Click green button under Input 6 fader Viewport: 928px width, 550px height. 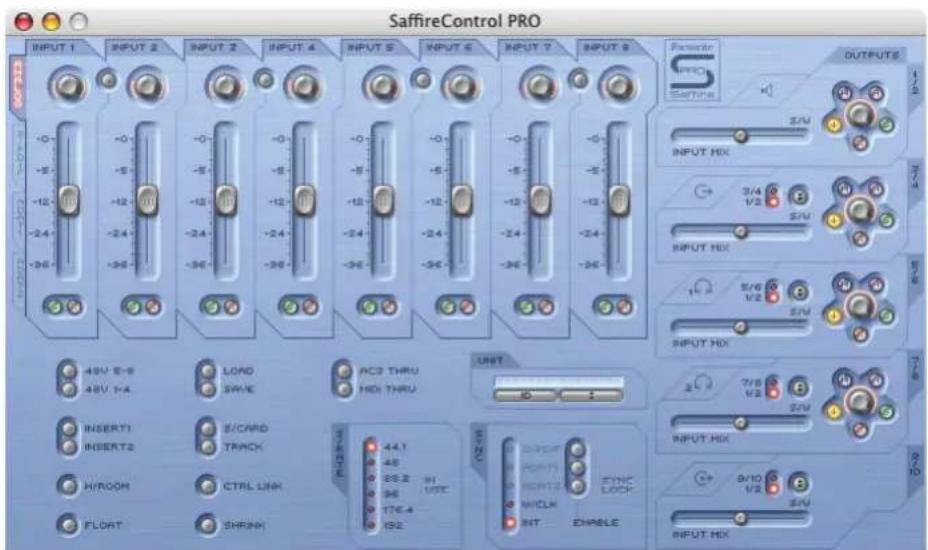click(447, 307)
